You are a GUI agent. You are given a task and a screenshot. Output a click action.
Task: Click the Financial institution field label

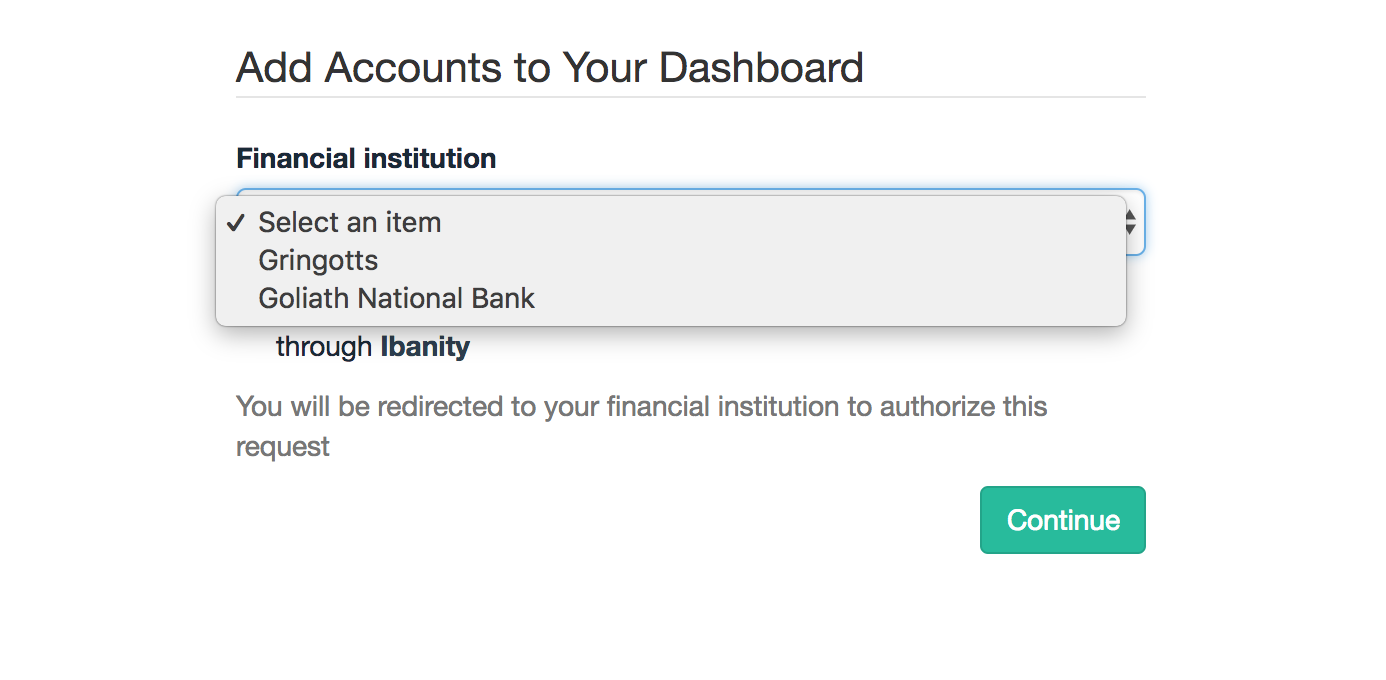(366, 158)
